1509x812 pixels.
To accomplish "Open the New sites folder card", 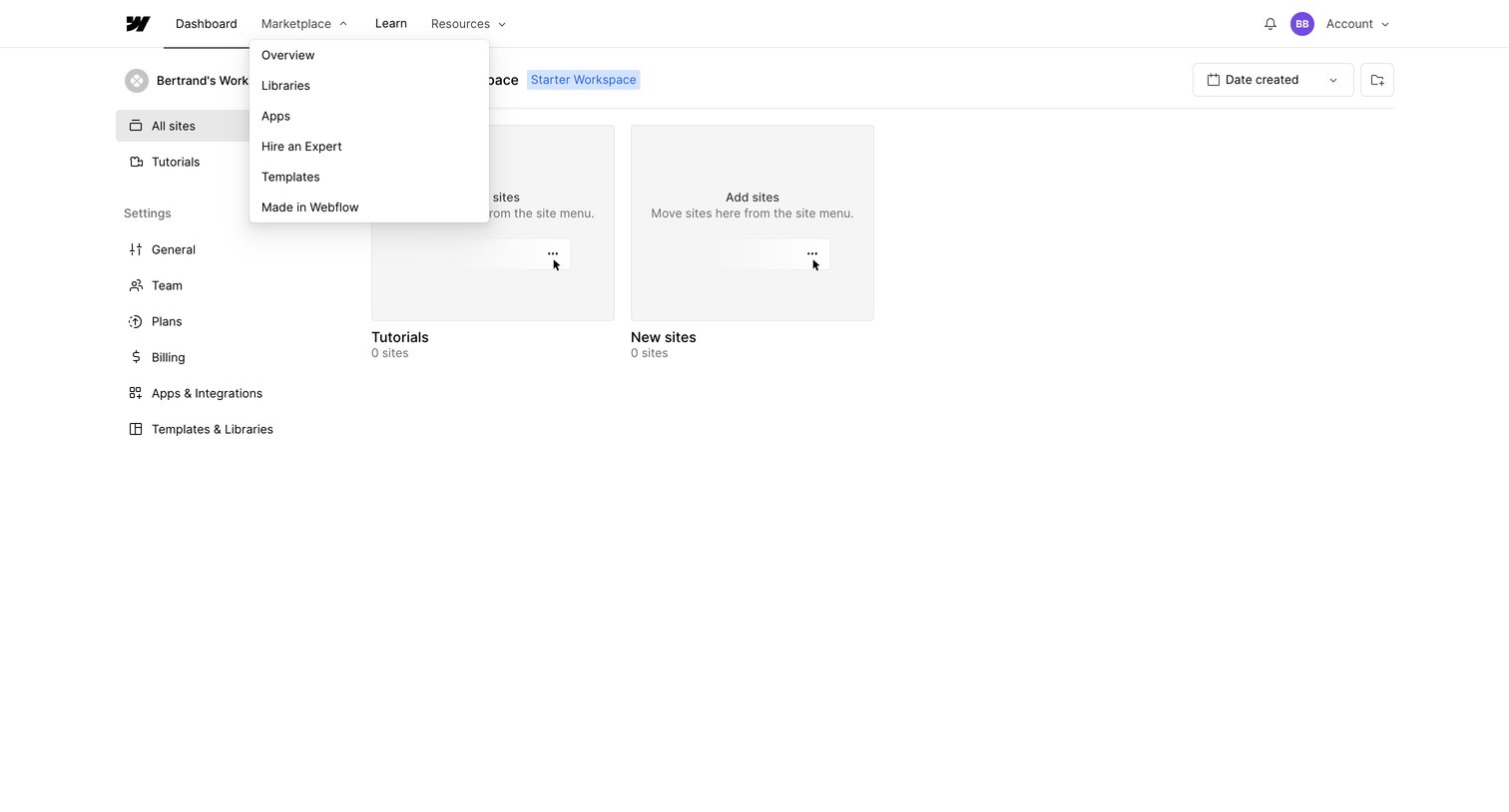I will [x=753, y=222].
